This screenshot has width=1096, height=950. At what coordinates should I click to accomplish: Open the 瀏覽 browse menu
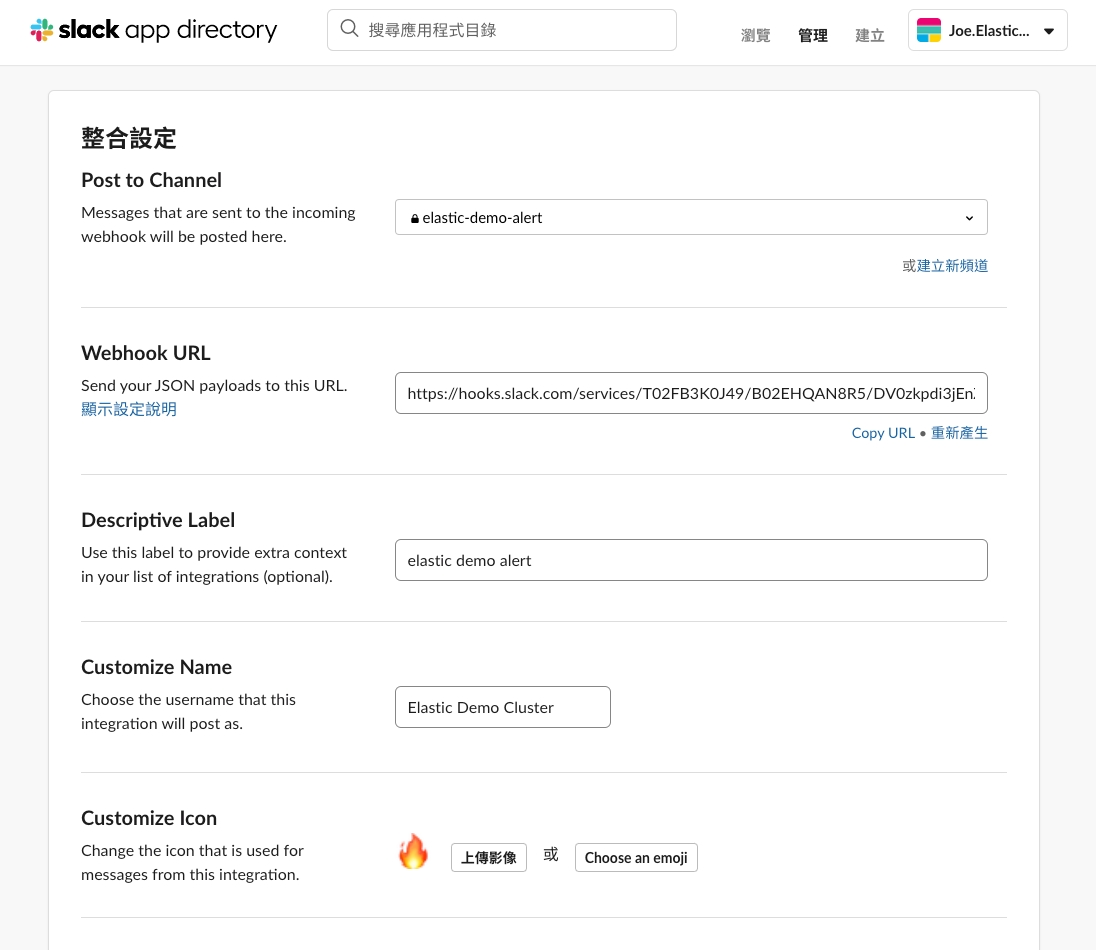(x=756, y=35)
